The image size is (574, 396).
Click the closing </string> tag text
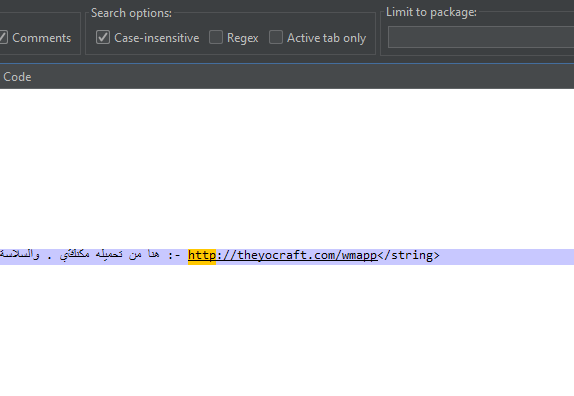[x=409, y=255]
